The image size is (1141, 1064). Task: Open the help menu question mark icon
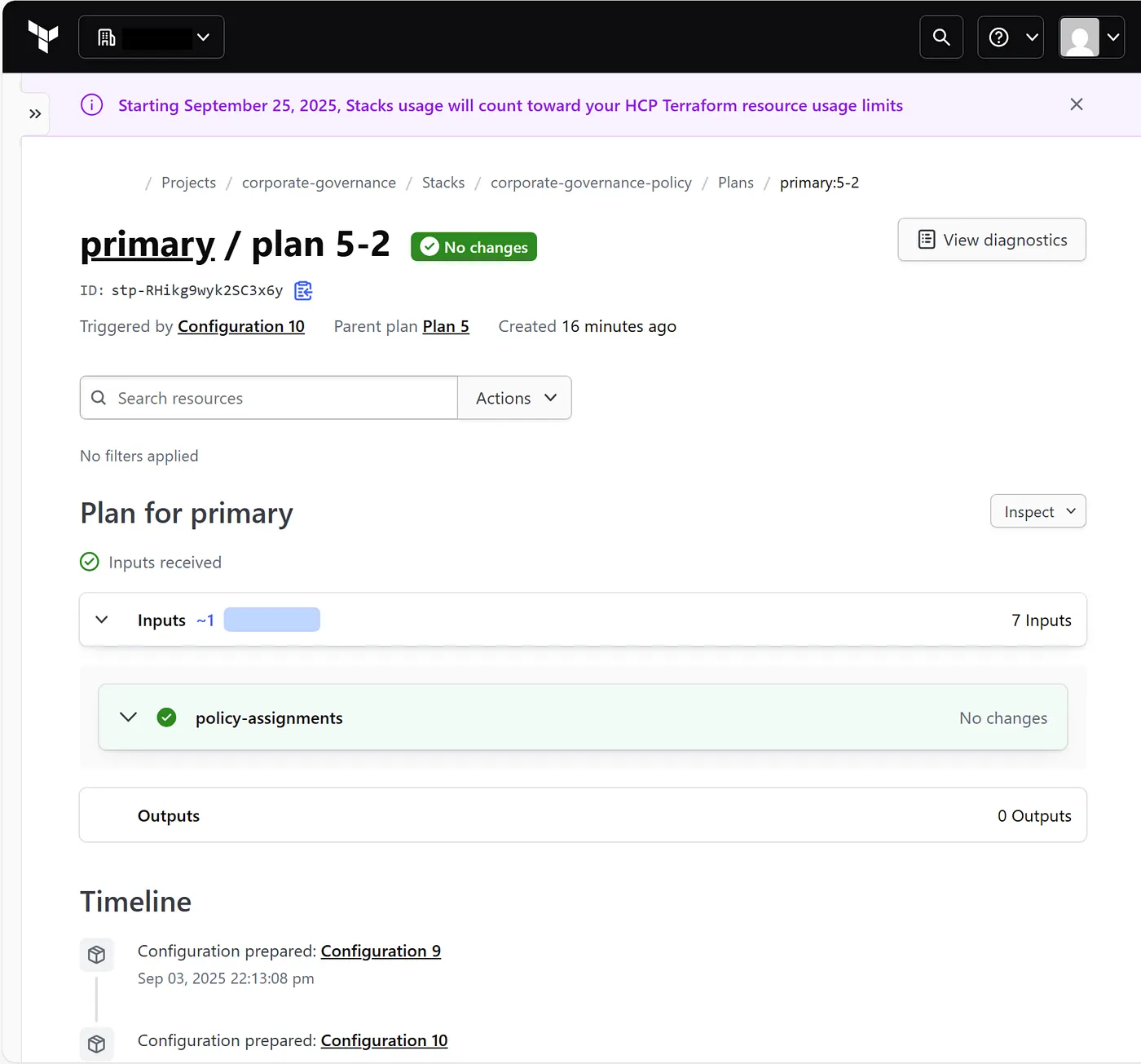1010,37
